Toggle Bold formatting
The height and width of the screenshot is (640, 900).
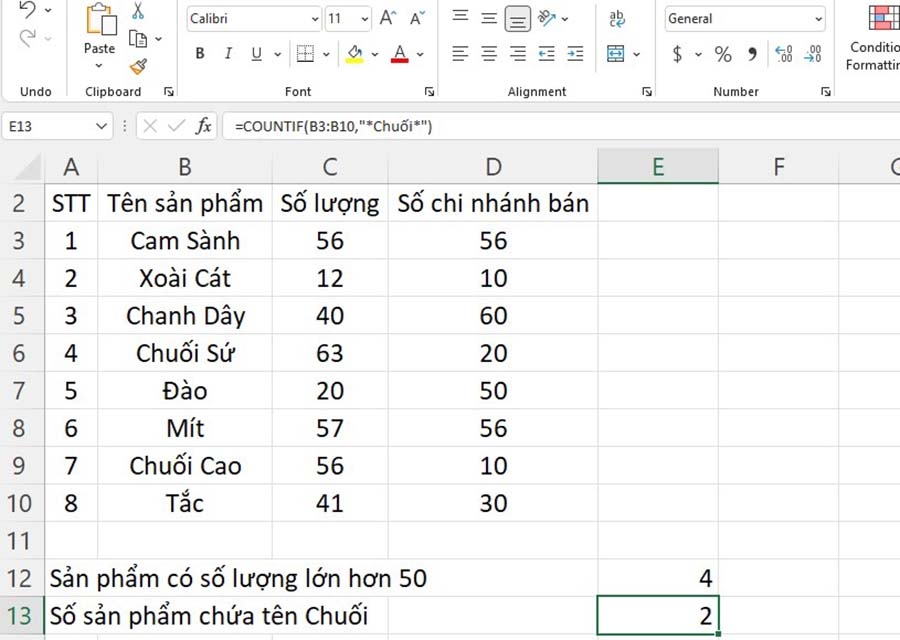click(x=200, y=54)
